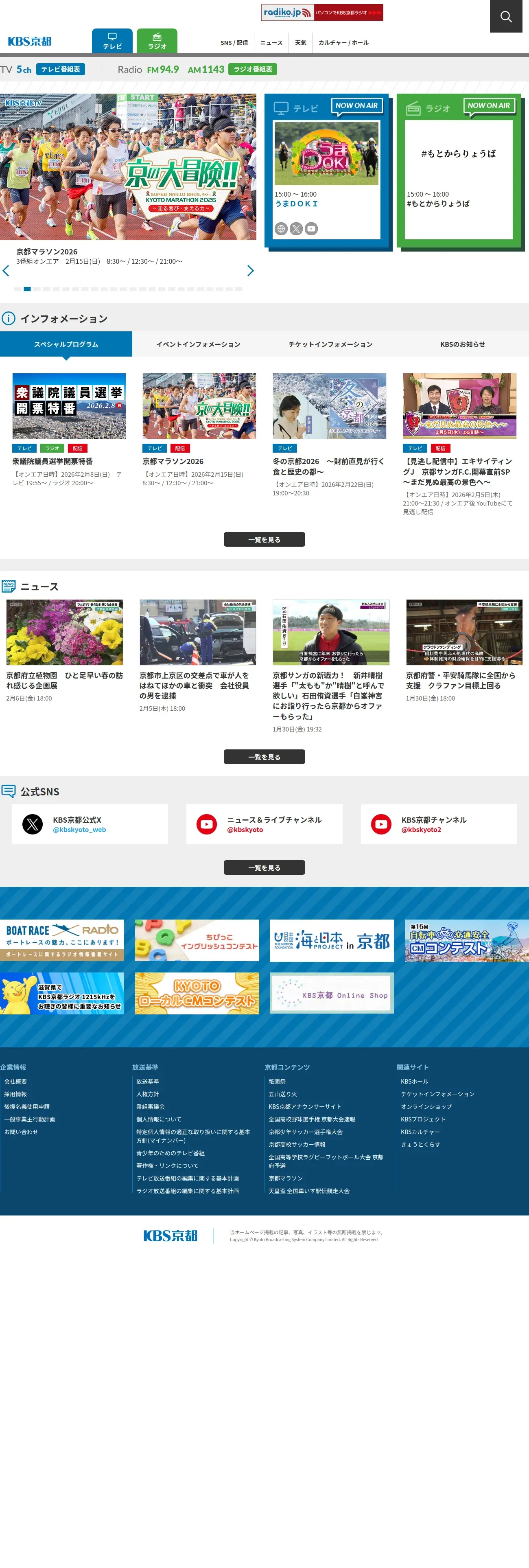Open 番組審議会 footer link
529x1568 pixels.
click(151, 1107)
